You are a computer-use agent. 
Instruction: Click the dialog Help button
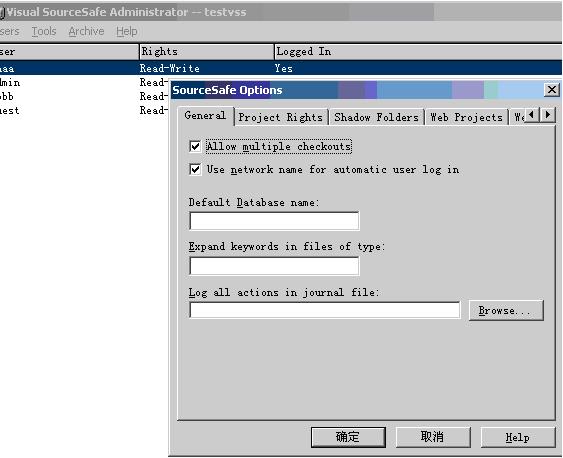518,437
